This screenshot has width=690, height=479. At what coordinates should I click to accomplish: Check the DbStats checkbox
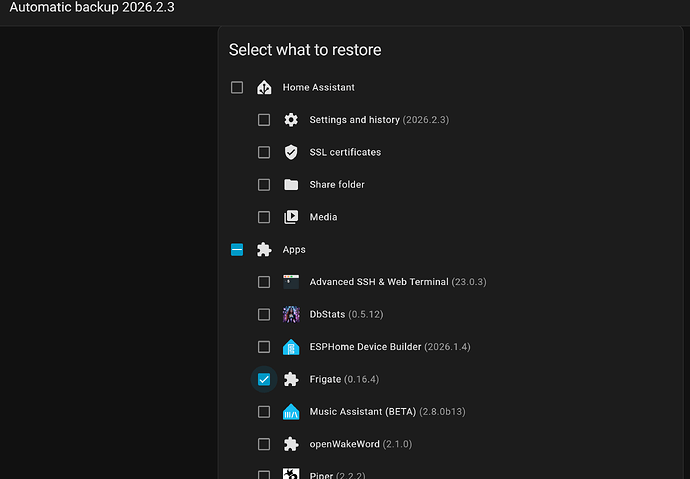[x=264, y=314]
